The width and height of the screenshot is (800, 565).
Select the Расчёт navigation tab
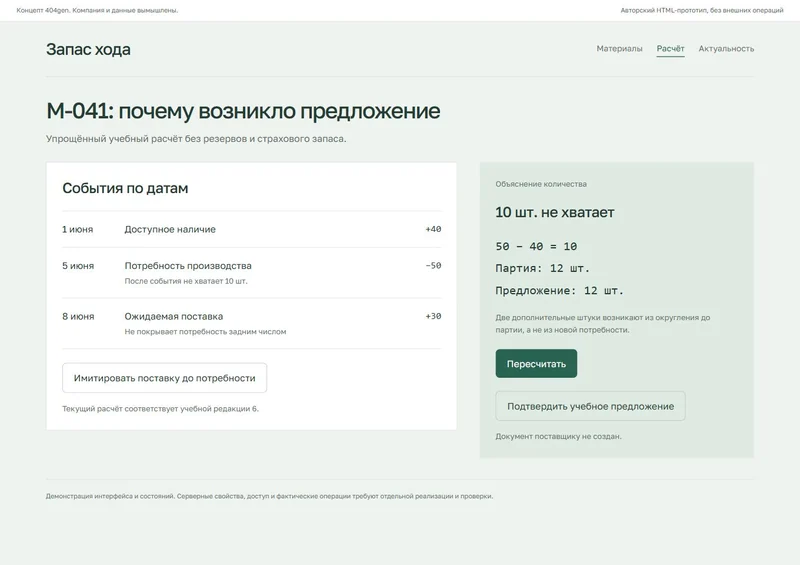coord(670,48)
